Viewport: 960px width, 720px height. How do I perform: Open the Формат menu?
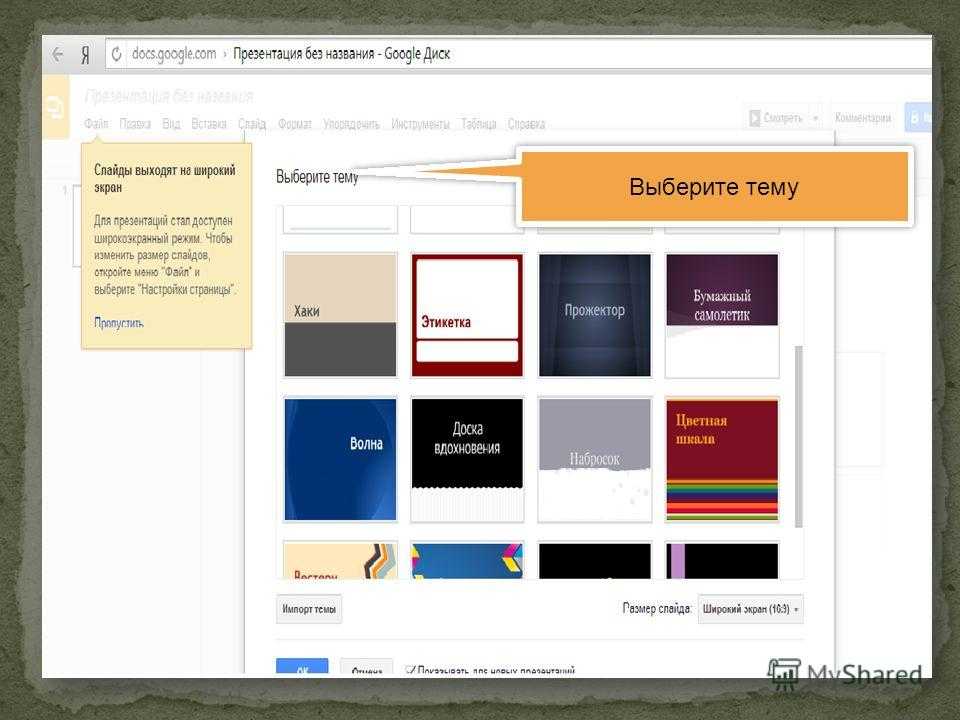point(294,124)
